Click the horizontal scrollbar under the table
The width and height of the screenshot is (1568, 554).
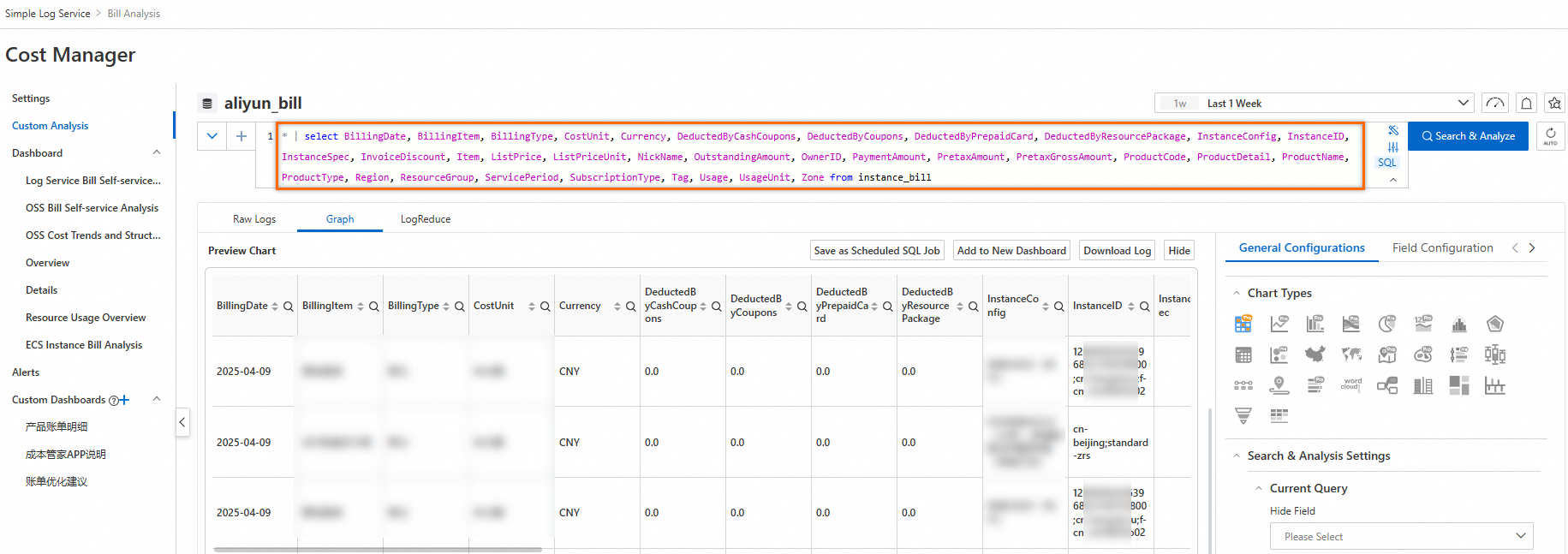coord(378,549)
